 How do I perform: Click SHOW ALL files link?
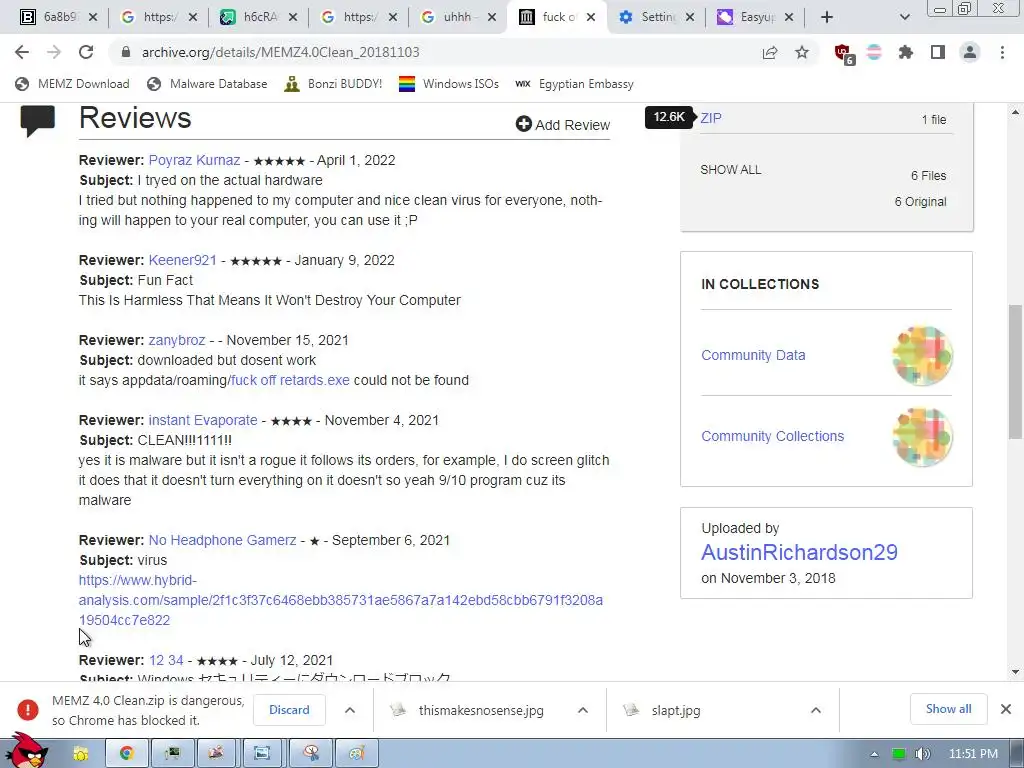[x=731, y=170]
